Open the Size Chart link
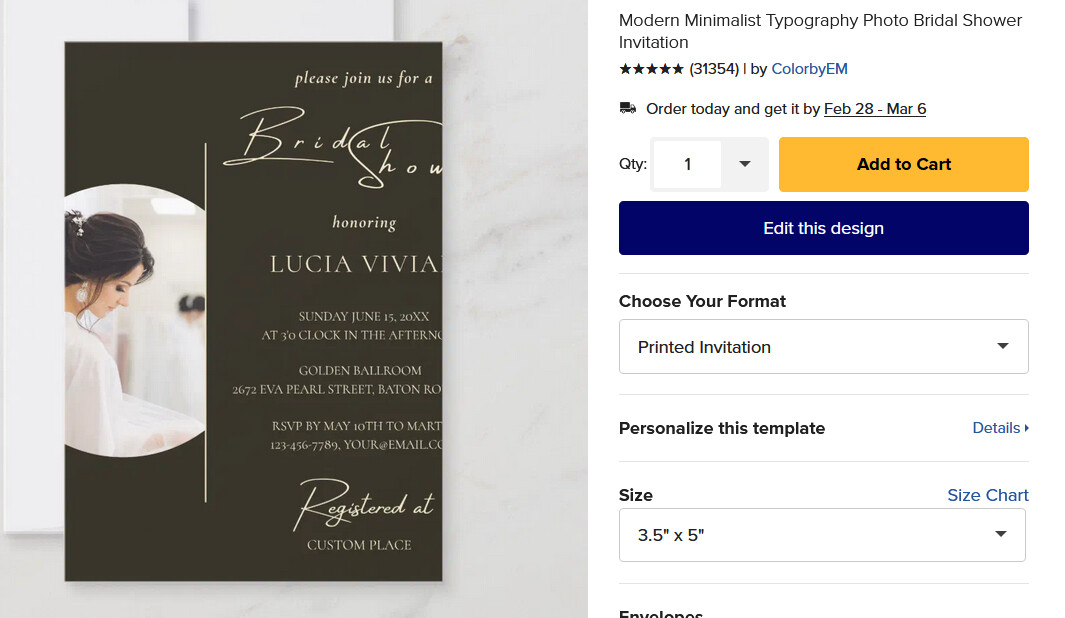This screenshot has height=618, width=1065. (988, 495)
